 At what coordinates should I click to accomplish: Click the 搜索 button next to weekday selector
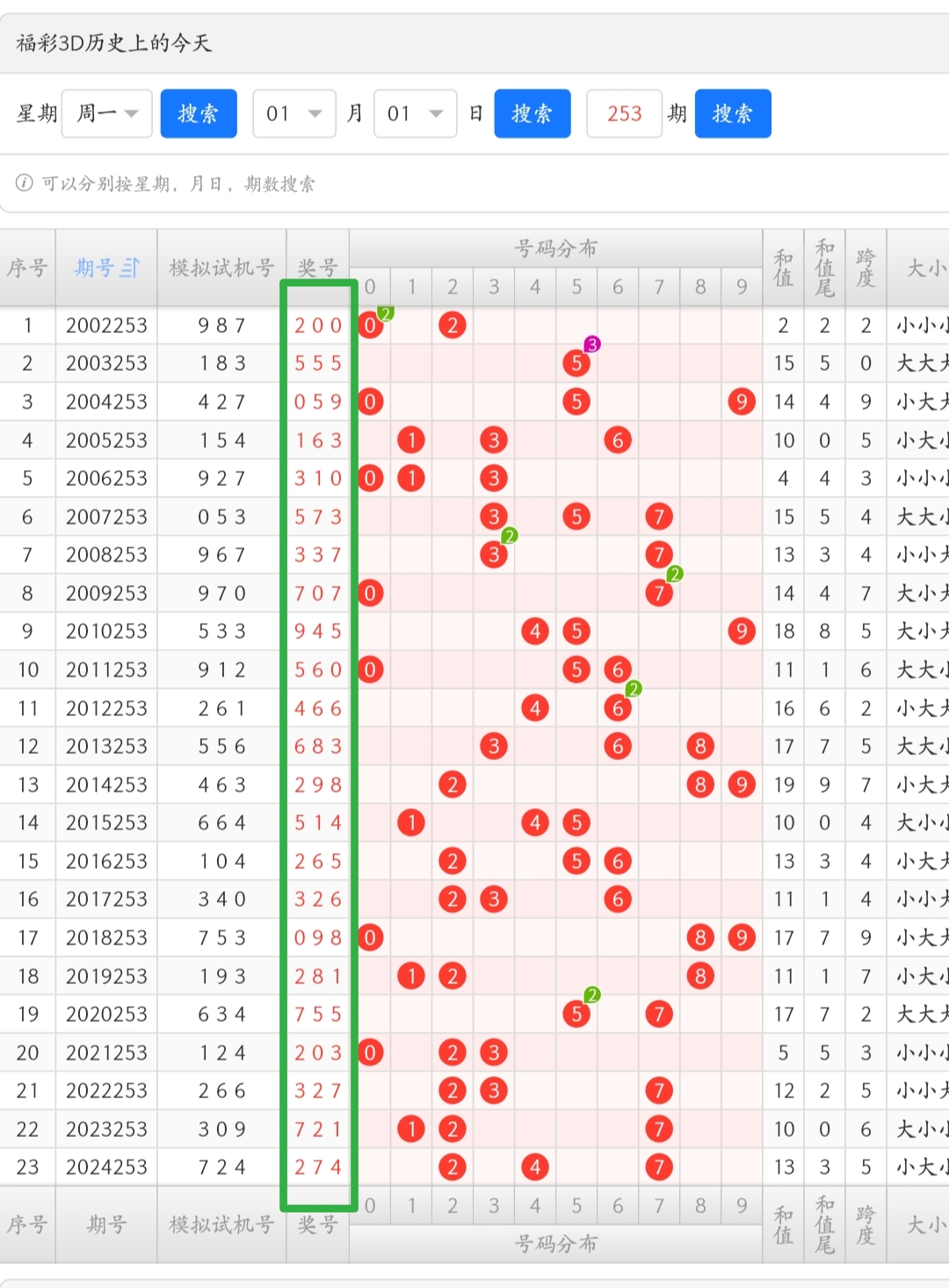click(199, 113)
